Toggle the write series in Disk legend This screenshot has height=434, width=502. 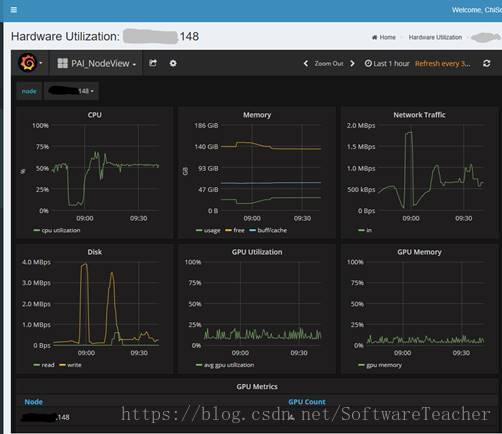click(70, 365)
